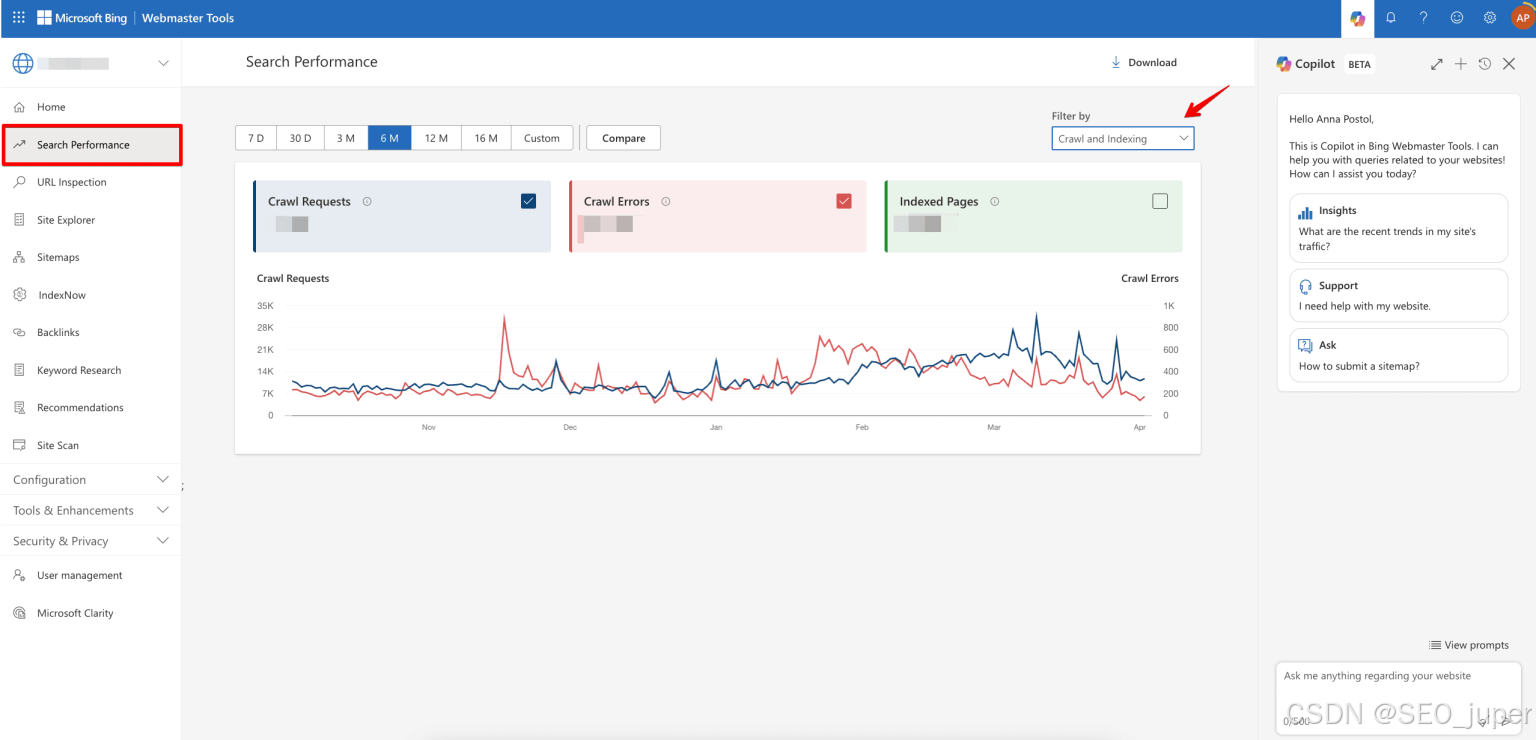Screen dimensions: 1536x740
Task: Click the Ask prompt about submitting sitemap
Action: [x=1398, y=355]
